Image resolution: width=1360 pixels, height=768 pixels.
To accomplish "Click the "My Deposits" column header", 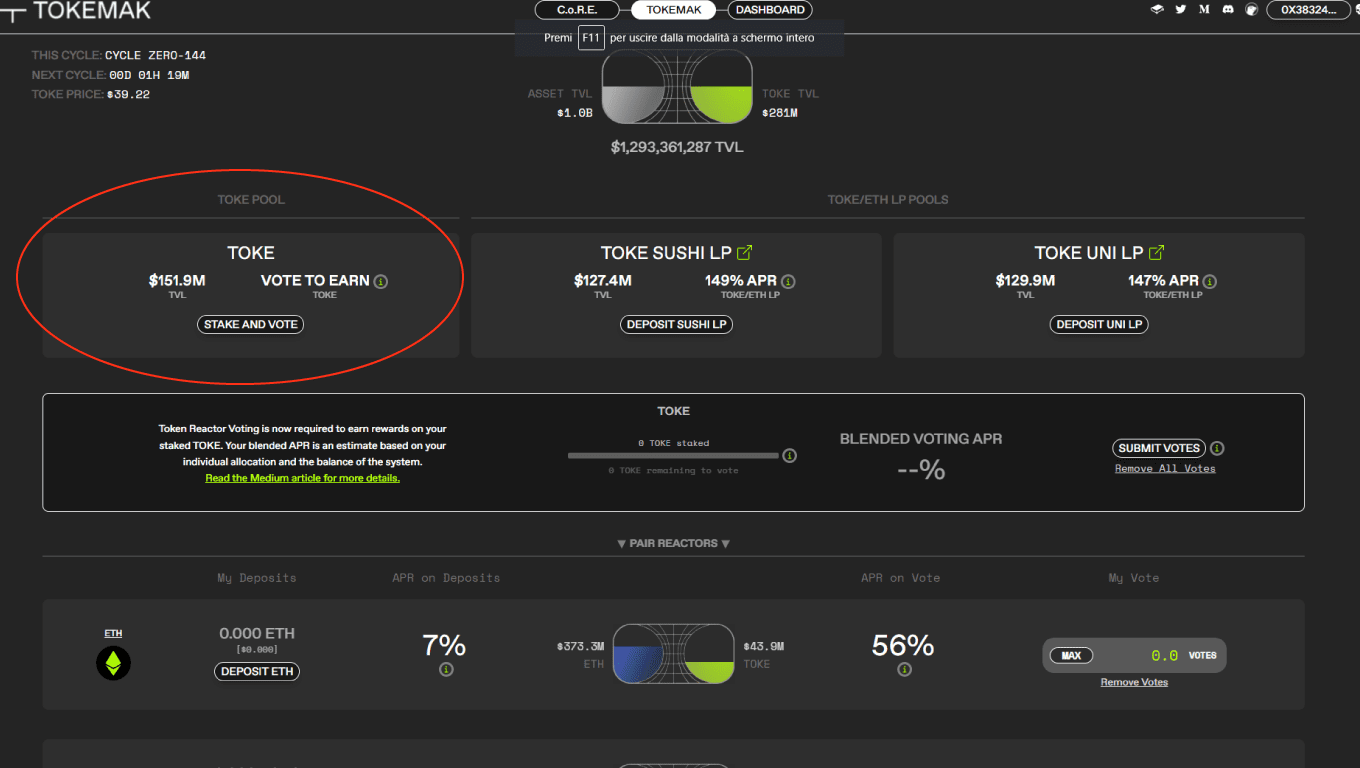I will 257,578.
